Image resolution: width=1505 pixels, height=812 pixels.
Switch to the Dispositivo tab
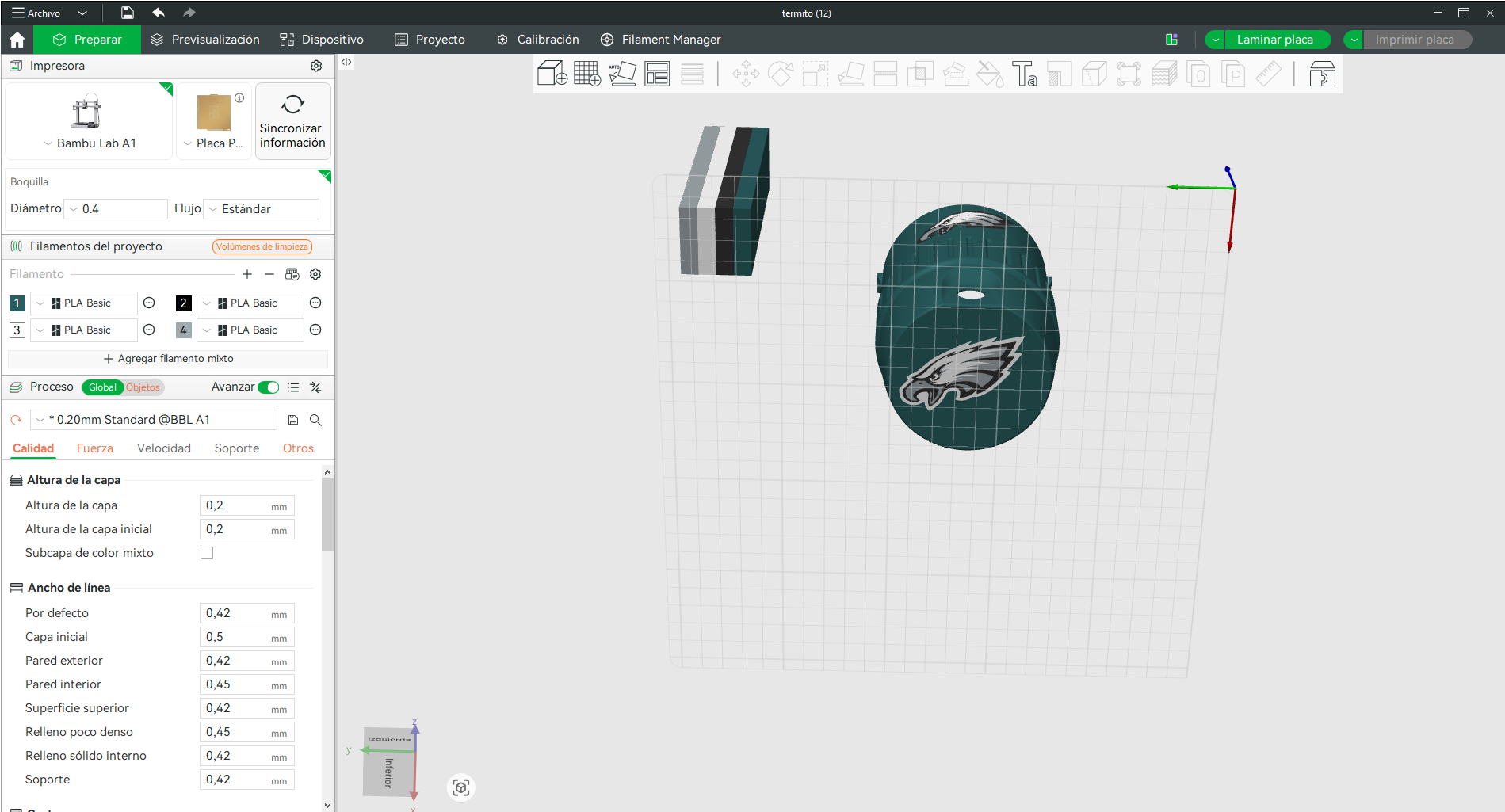[x=322, y=40]
